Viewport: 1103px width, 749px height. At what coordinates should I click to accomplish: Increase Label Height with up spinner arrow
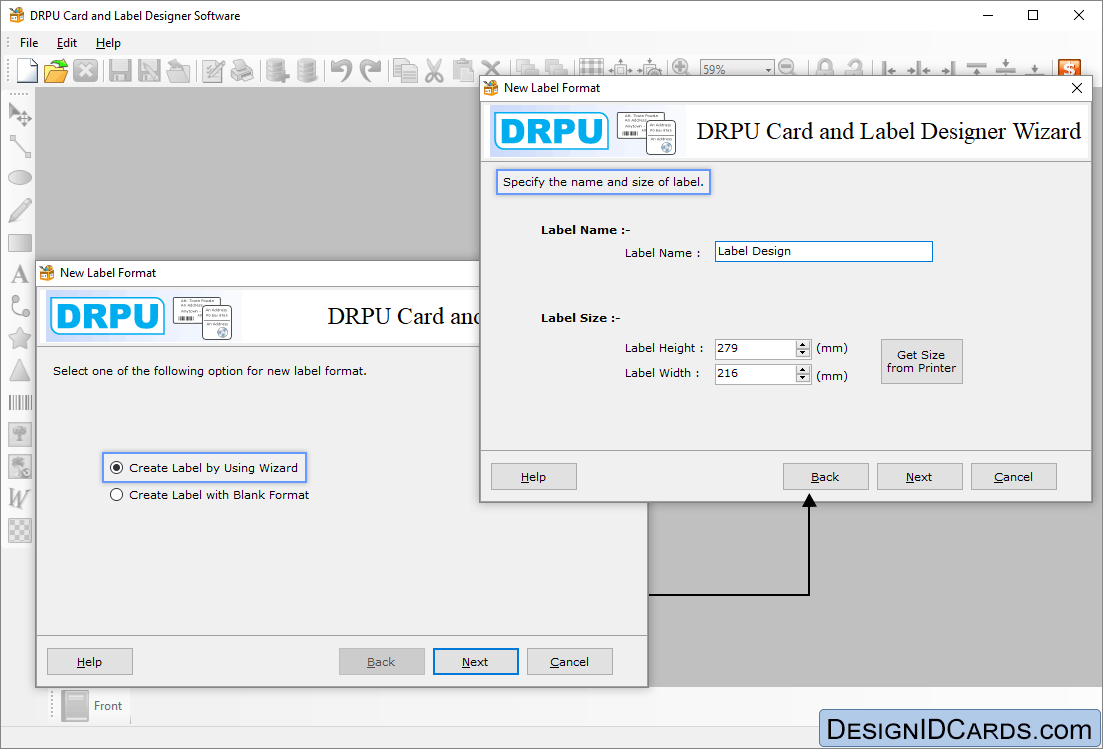point(803,345)
